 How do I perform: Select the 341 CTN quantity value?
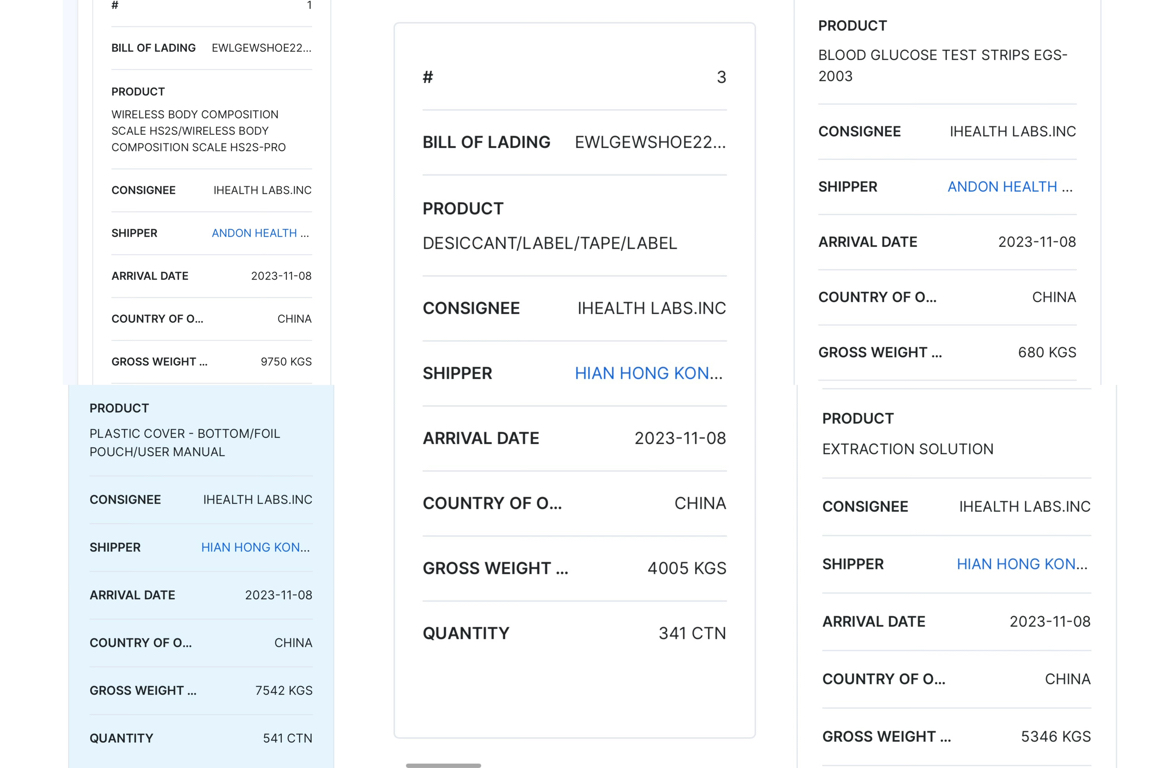(x=692, y=633)
